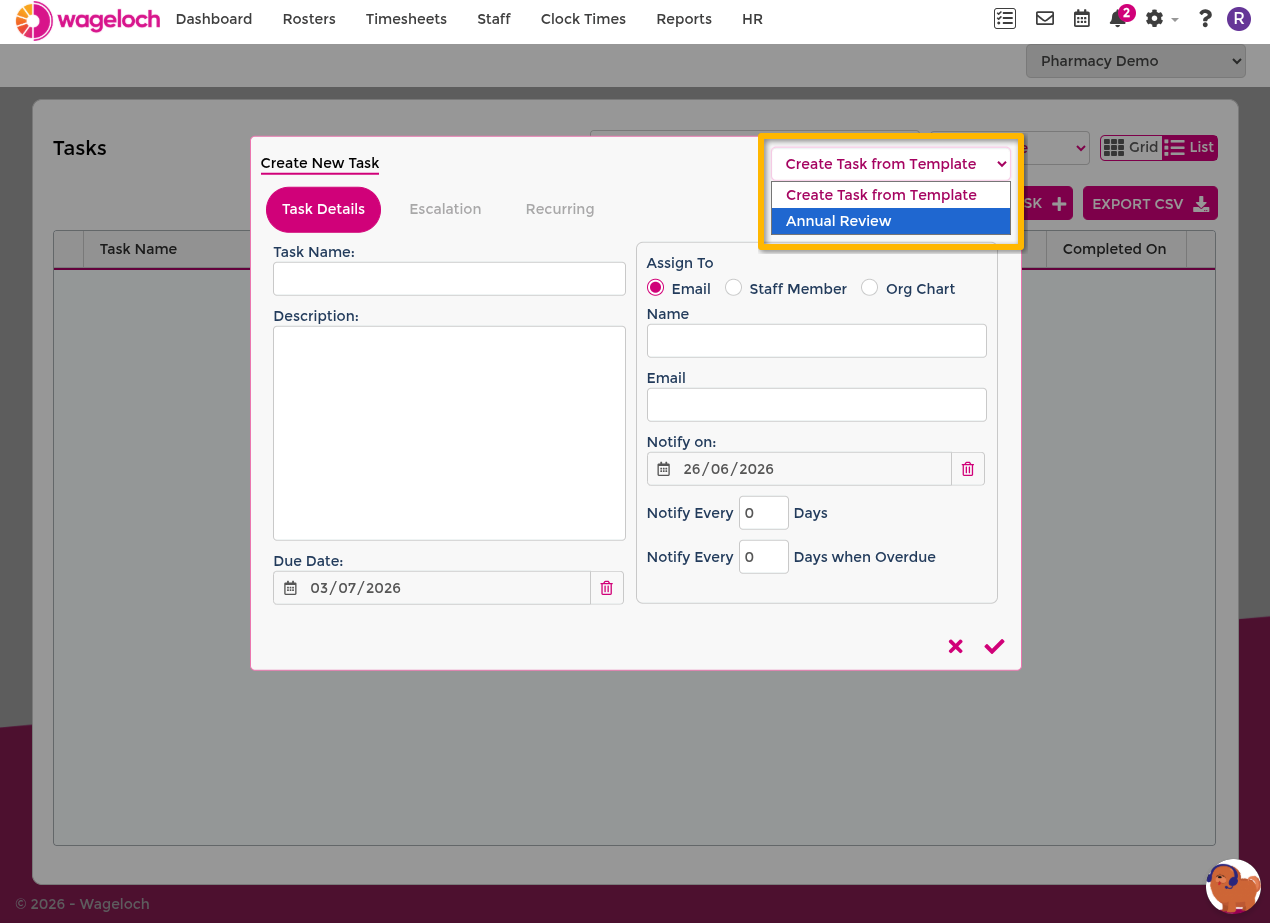
Task: Choose Annual Review template option
Action: point(891,221)
